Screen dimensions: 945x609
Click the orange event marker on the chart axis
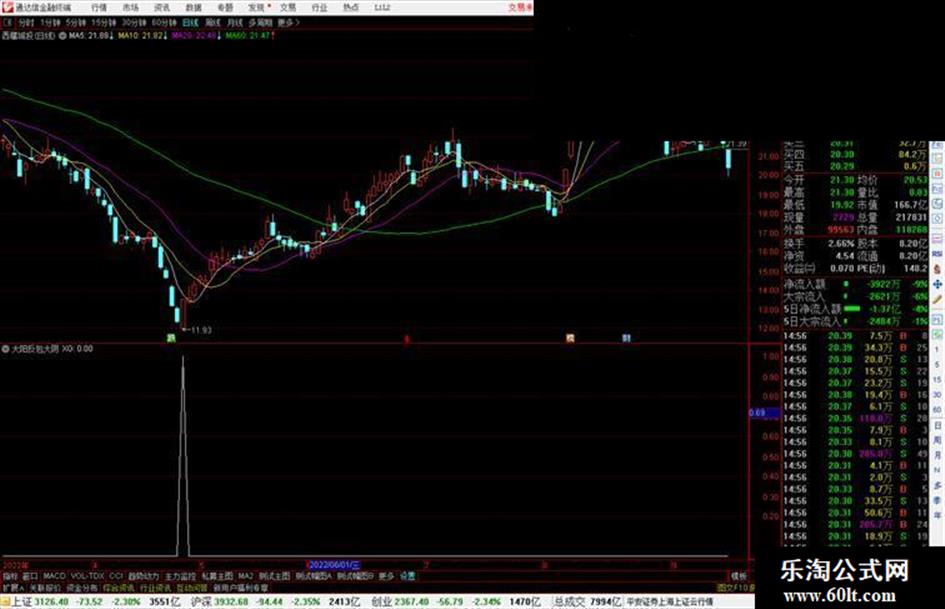coord(570,338)
